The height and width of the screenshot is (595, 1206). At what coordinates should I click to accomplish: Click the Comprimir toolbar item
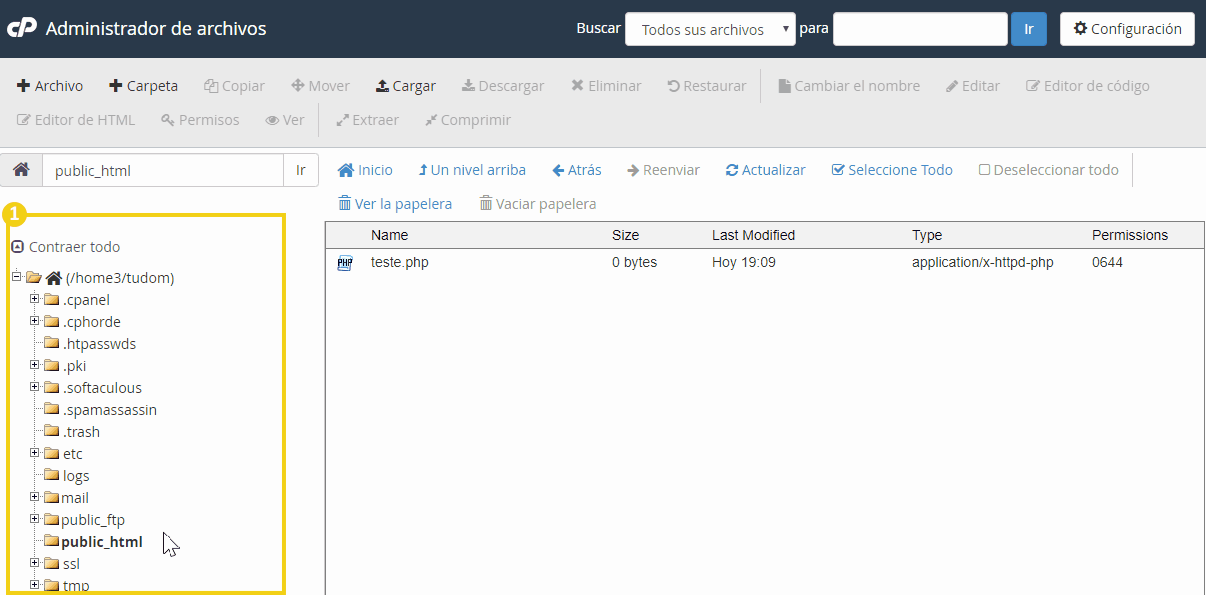[x=467, y=120]
